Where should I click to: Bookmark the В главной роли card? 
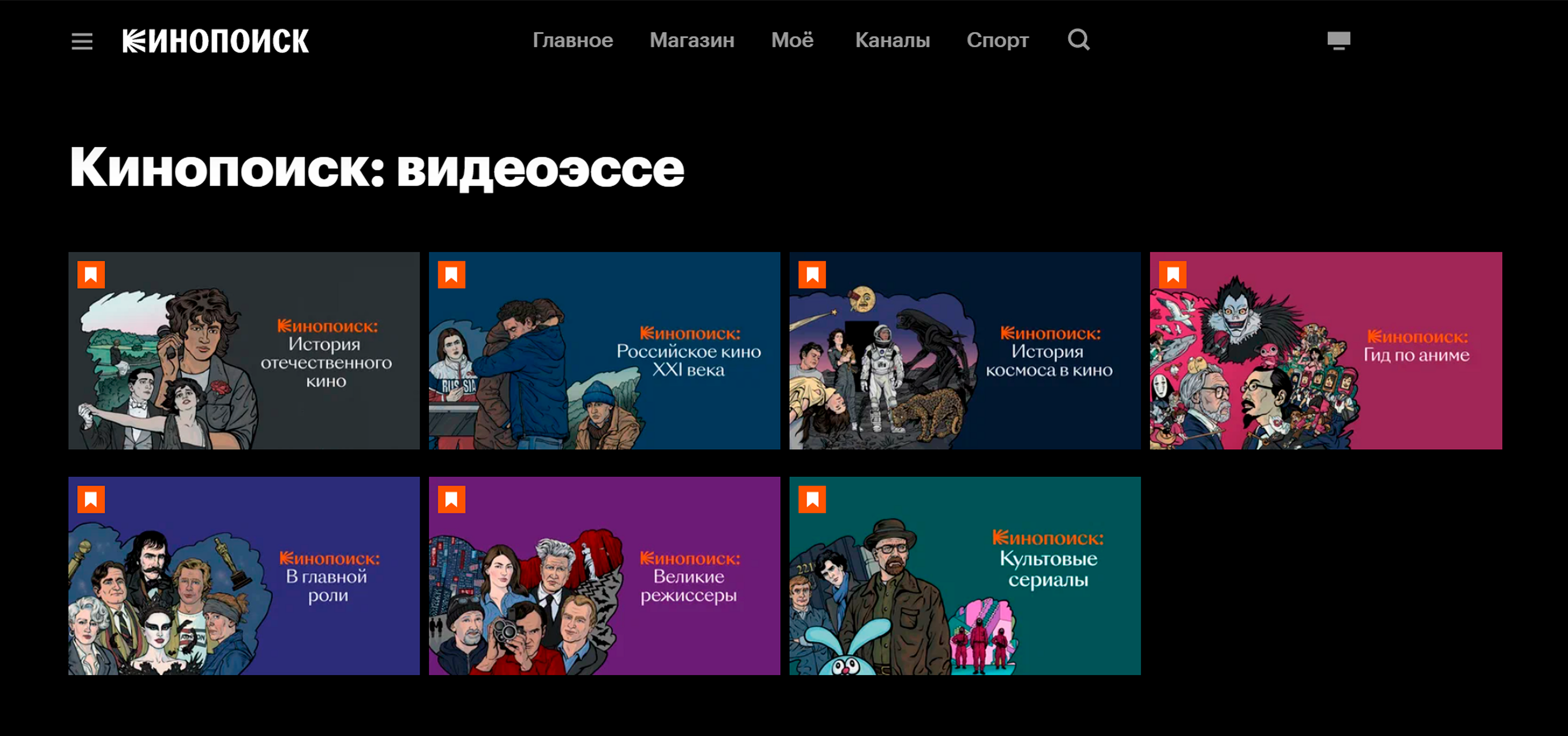[x=91, y=499]
